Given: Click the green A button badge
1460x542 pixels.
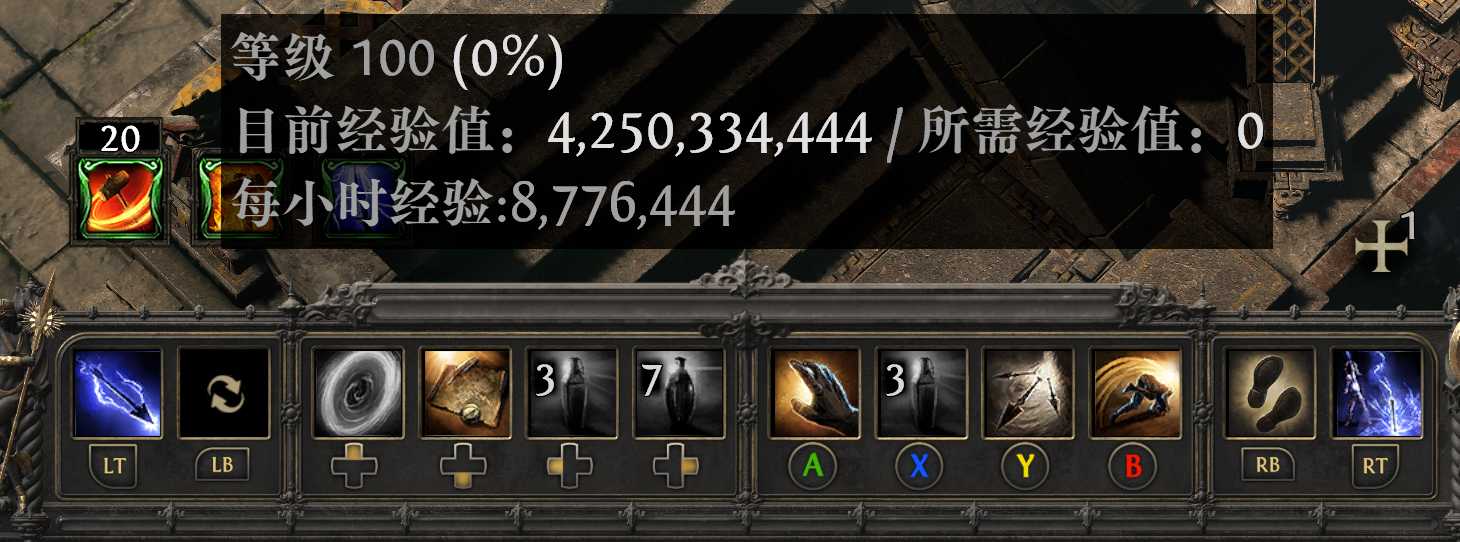Looking at the screenshot, I should tap(813, 466).
